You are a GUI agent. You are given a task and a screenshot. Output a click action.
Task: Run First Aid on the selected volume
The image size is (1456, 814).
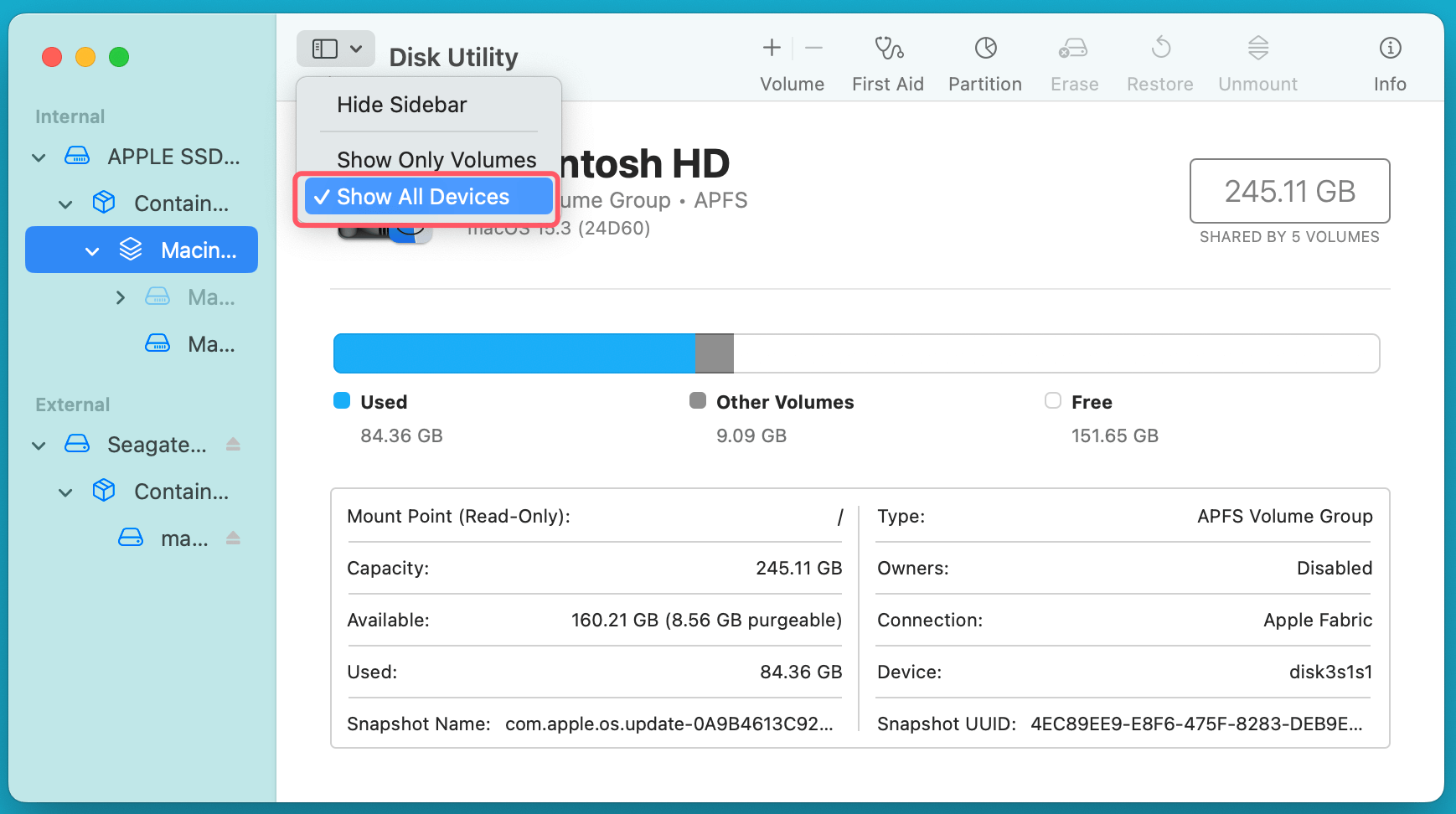[887, 63]
